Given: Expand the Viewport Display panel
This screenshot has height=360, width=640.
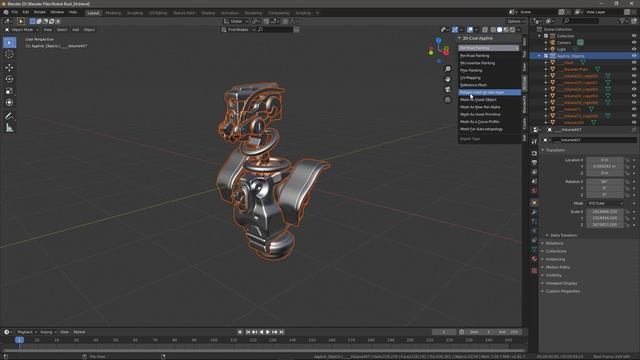Looking at the screenshot, I should 561,283.
